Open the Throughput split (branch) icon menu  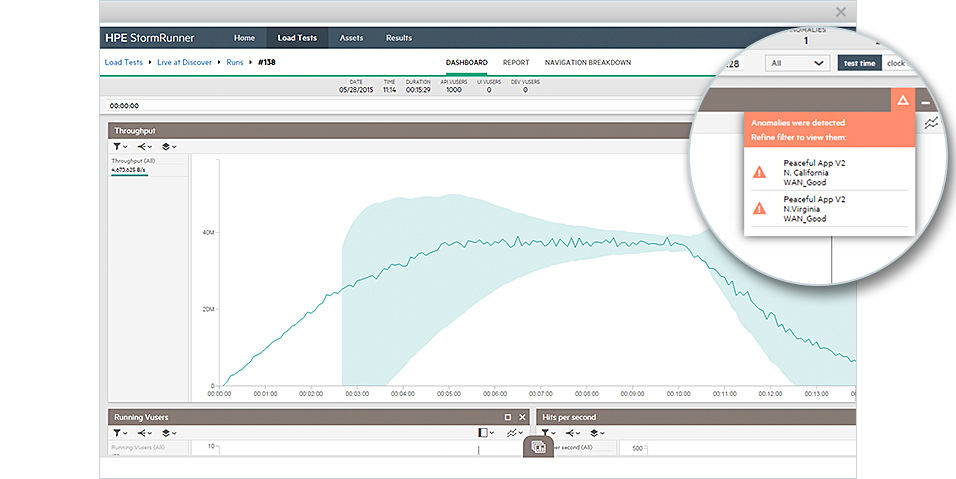tap(144, 147)
